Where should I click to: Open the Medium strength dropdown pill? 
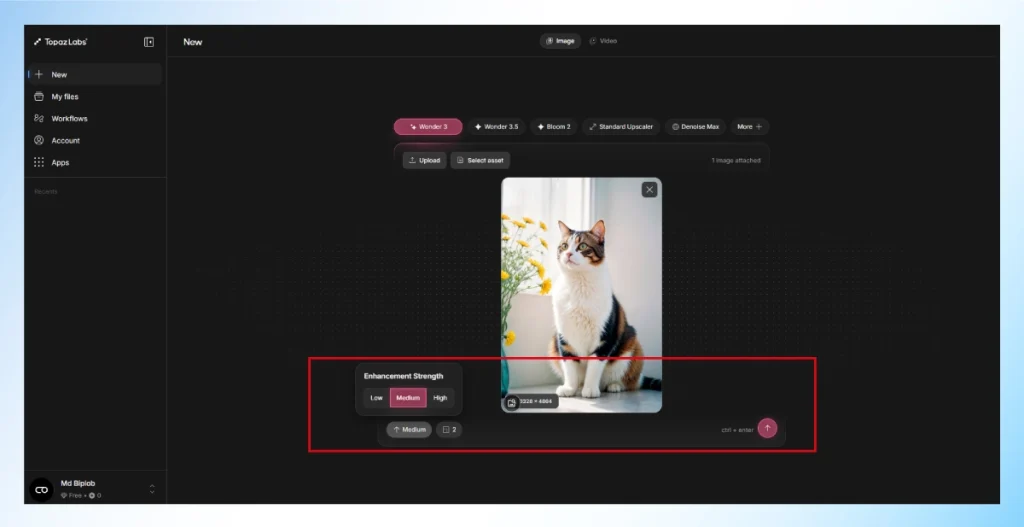(409, 430)
